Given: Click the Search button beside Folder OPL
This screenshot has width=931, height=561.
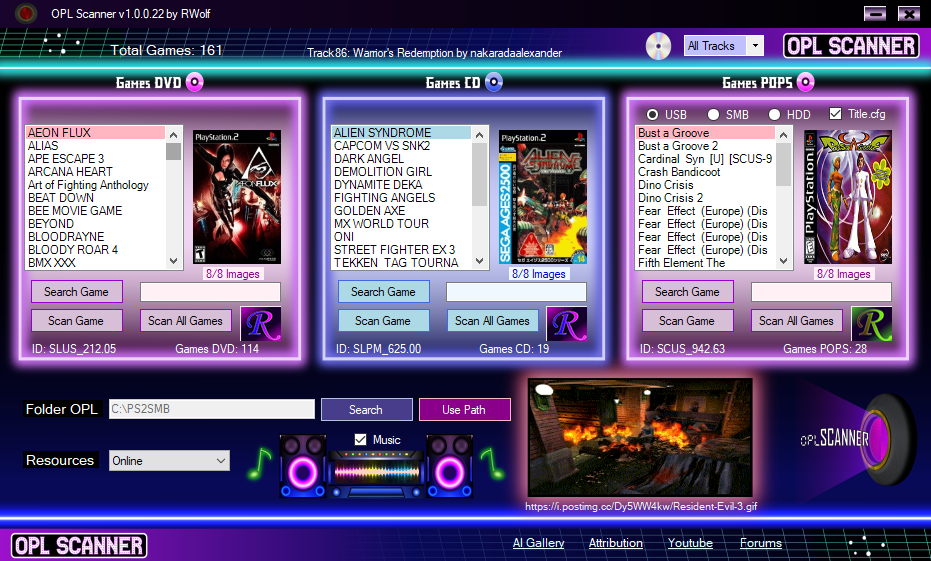Looking at the screenshot, I should [366, 410].
